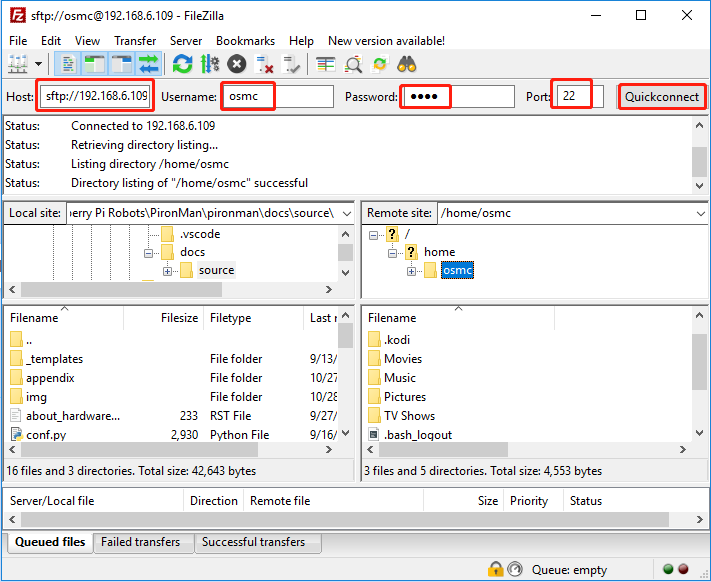Switch to Successful transfers tab

(x=258, y=543)
